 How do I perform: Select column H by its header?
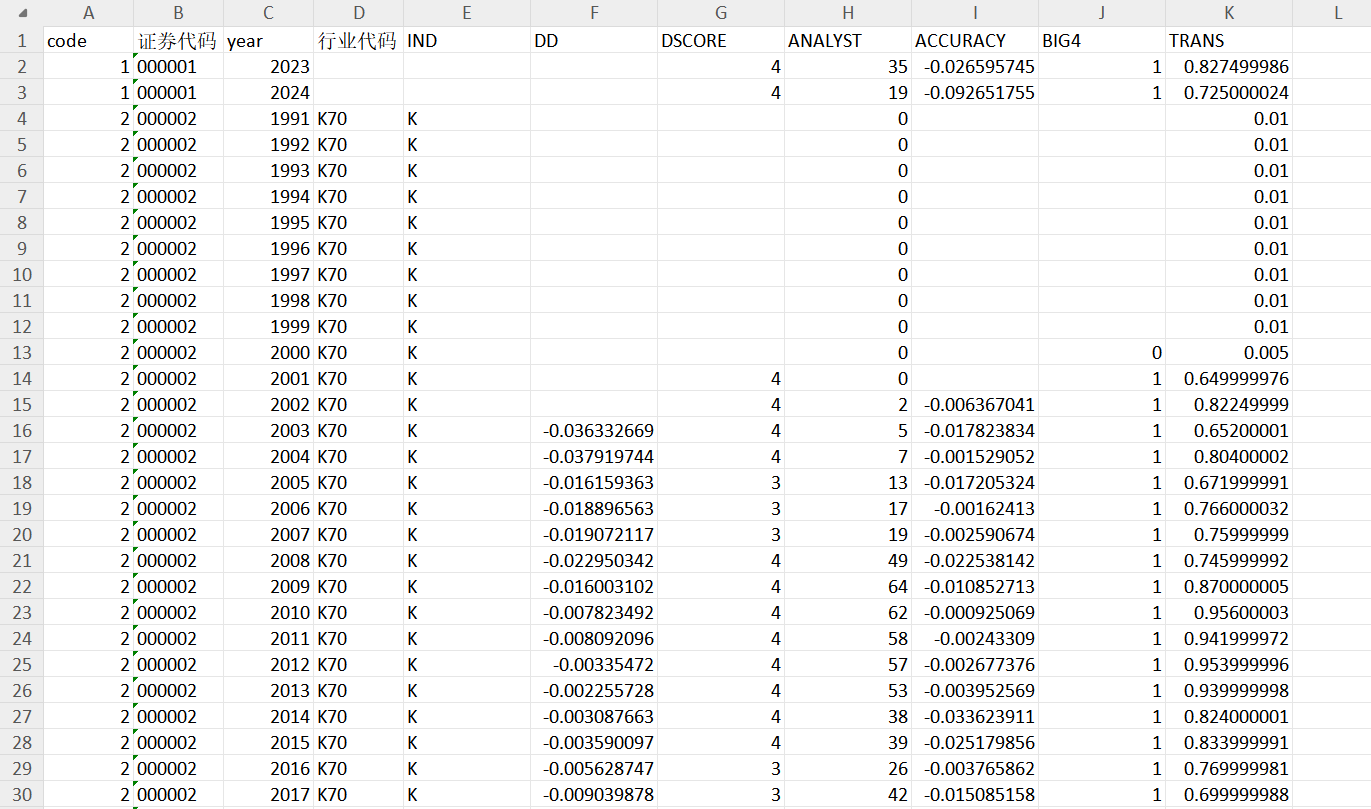pos(848,13)
